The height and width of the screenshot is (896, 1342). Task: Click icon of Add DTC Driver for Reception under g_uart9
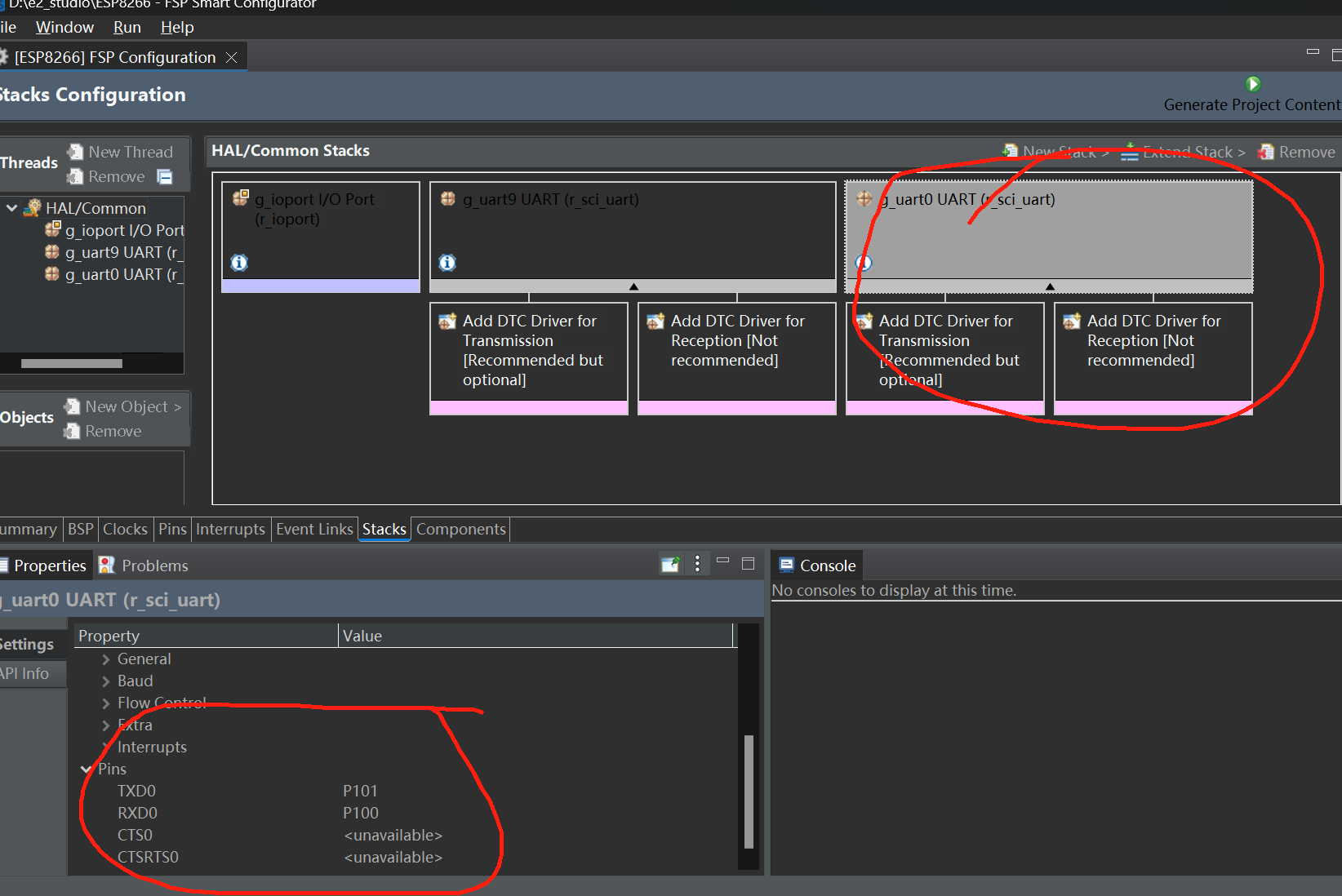pyautogui.click(x=655, y=322)
